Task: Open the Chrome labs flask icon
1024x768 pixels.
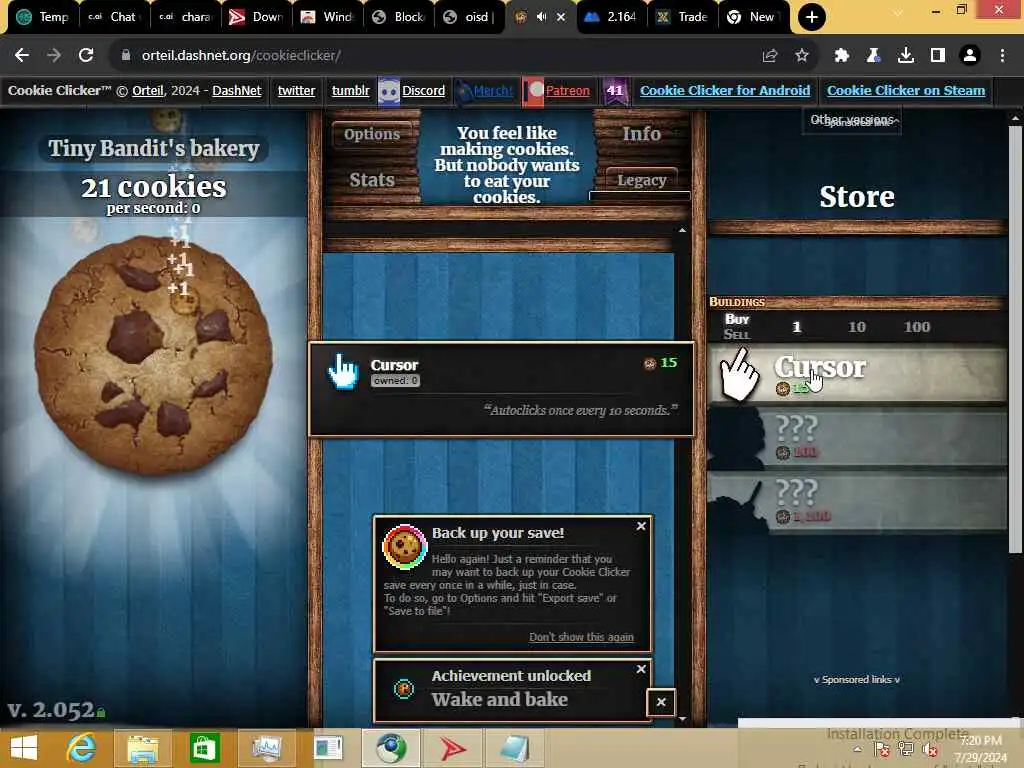Action: click(874, 56)
